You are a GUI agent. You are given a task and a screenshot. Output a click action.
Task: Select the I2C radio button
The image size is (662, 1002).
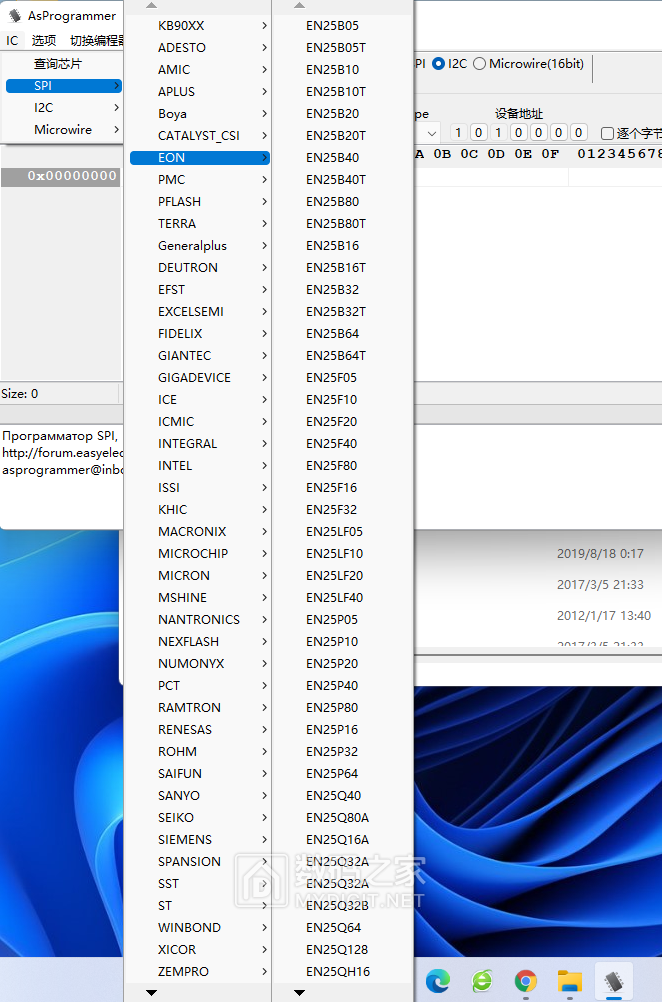click(438, 64)
